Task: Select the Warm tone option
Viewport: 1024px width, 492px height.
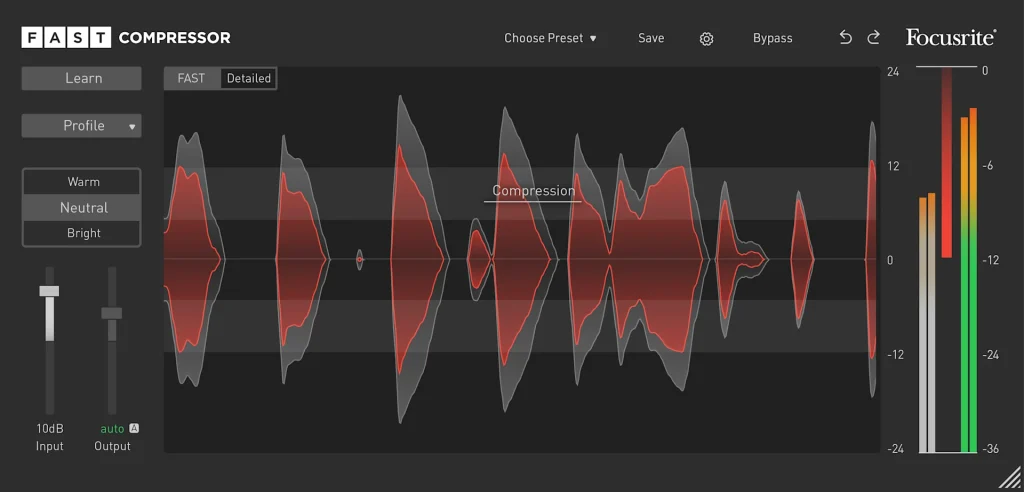Action: 83,182
